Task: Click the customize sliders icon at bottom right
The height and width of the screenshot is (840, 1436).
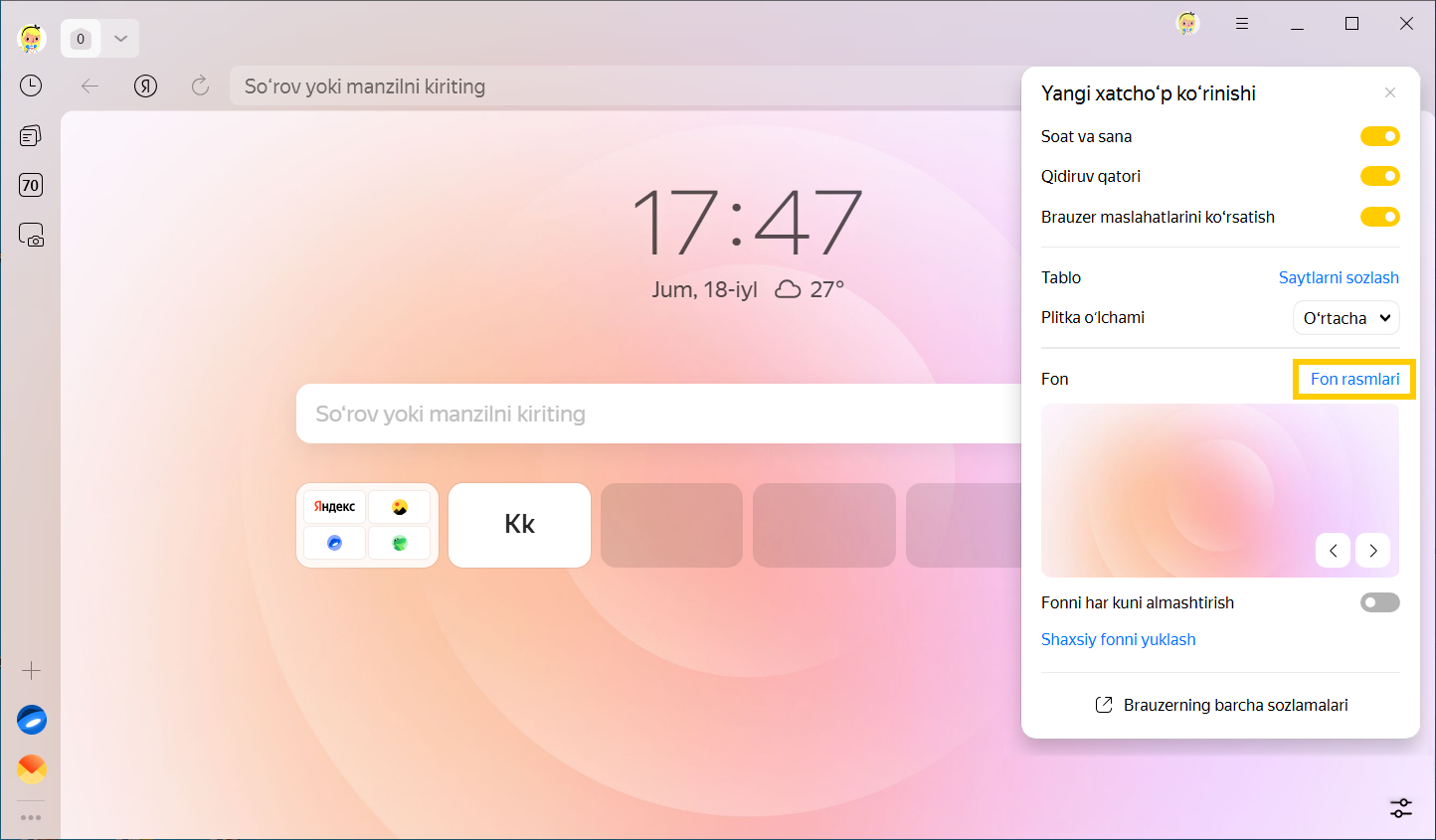Action: click(1400, 808)
